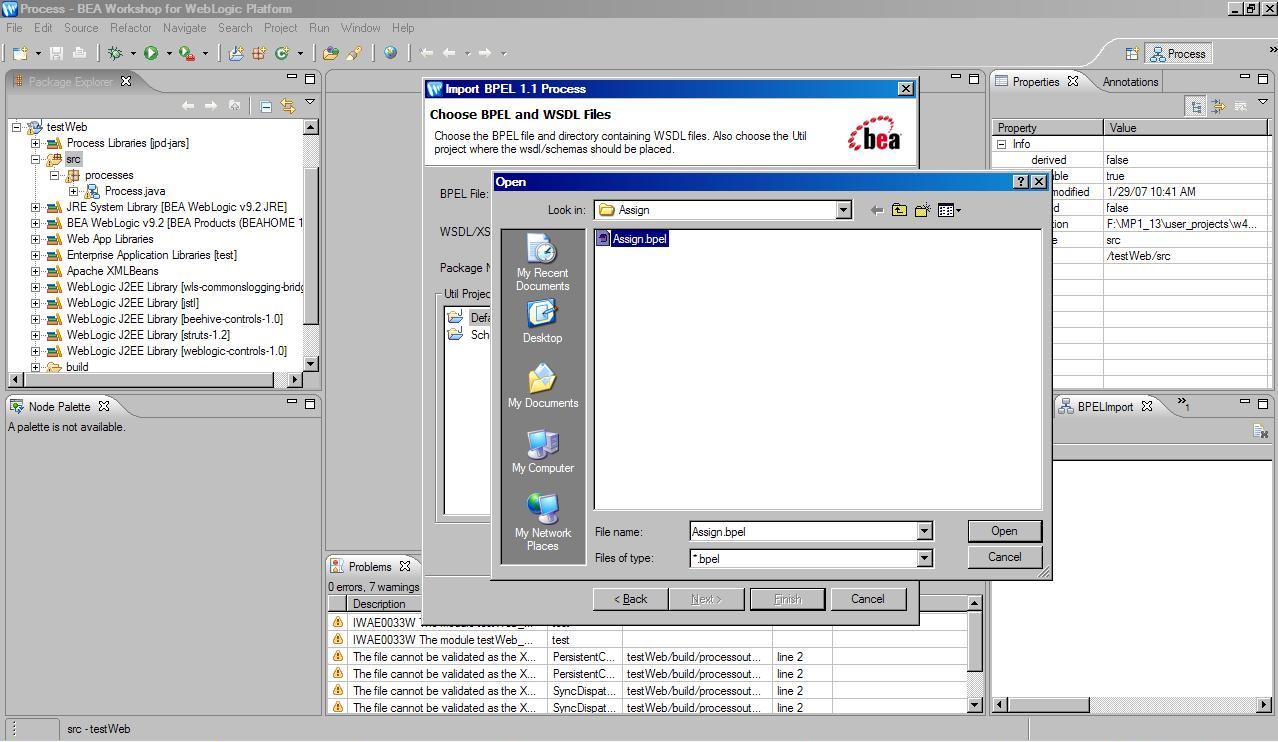Close the Node Palette view tab
The height and width of the screenshot is (742, 1278).
coord(103,406)
